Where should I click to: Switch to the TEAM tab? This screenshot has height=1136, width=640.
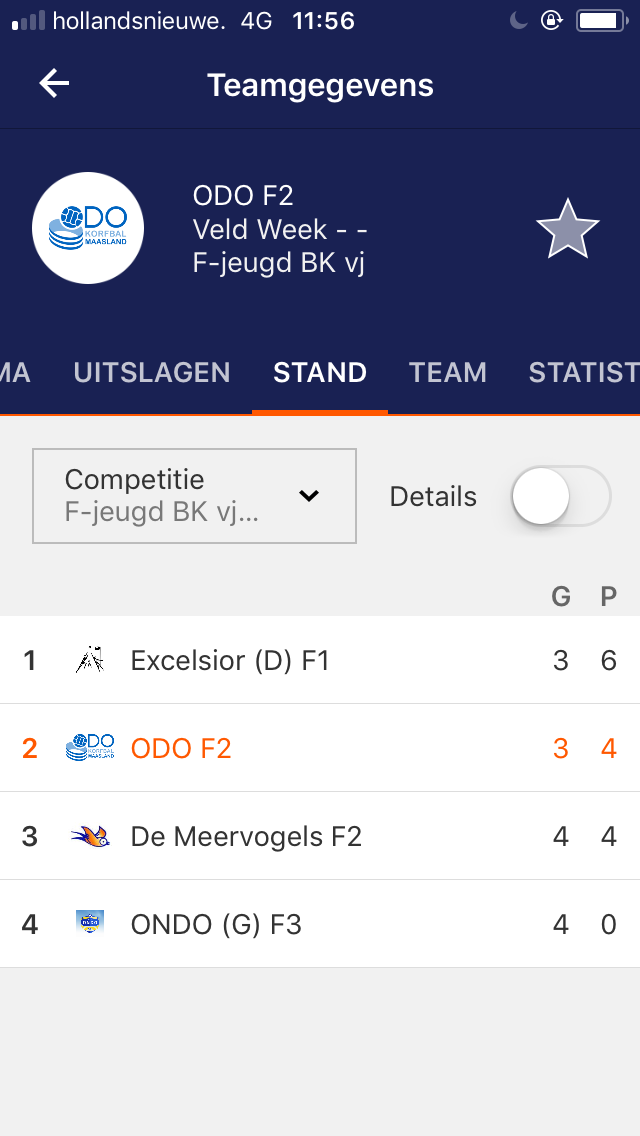pyautogui.click(x=448, y=372)
